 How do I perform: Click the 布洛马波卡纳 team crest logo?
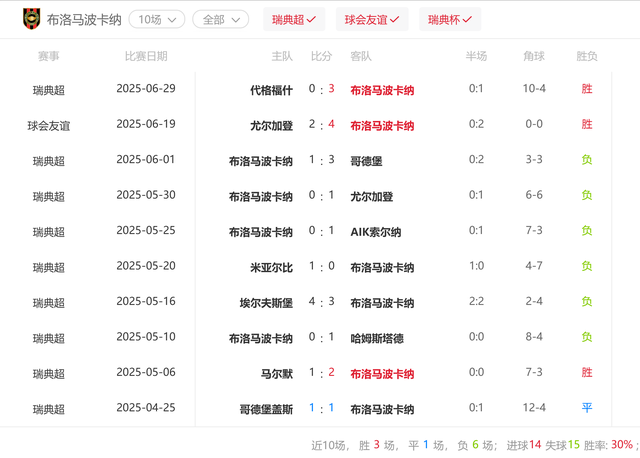click(31, 19)
